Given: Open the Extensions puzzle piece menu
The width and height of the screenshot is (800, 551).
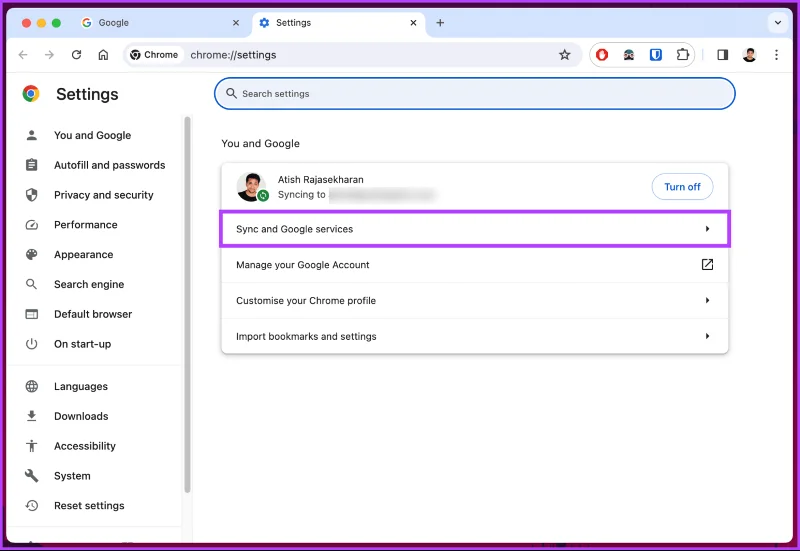Looking at the screenshot, I should [x=683, y=55].
